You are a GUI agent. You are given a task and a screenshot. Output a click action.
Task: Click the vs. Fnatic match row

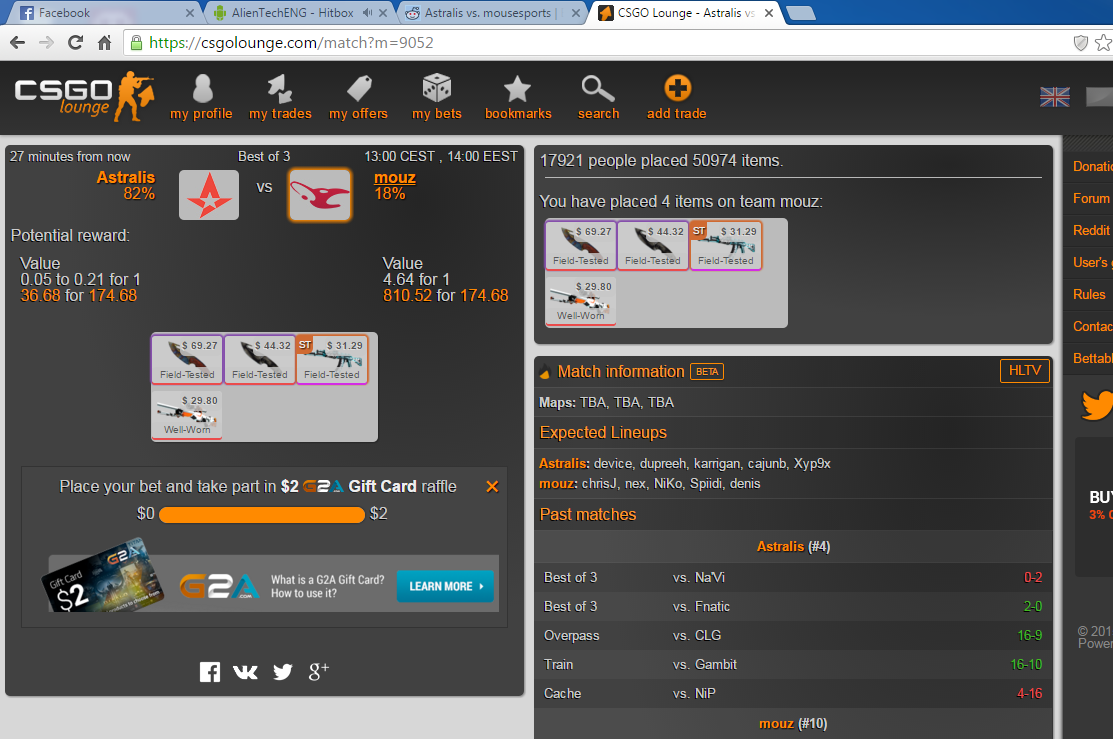click(x=793, y=606)
